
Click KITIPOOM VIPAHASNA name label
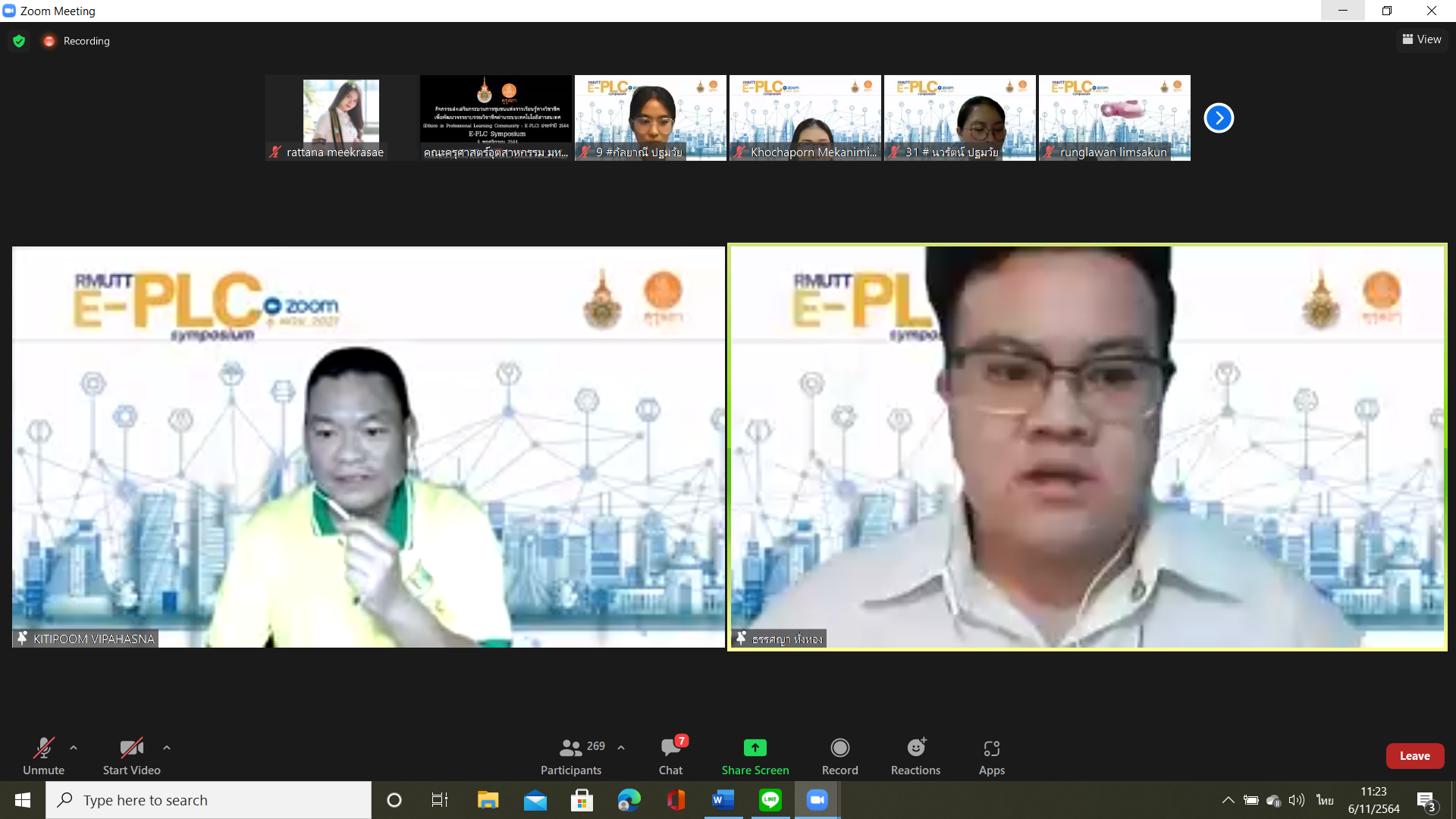(x=94, y=639)
